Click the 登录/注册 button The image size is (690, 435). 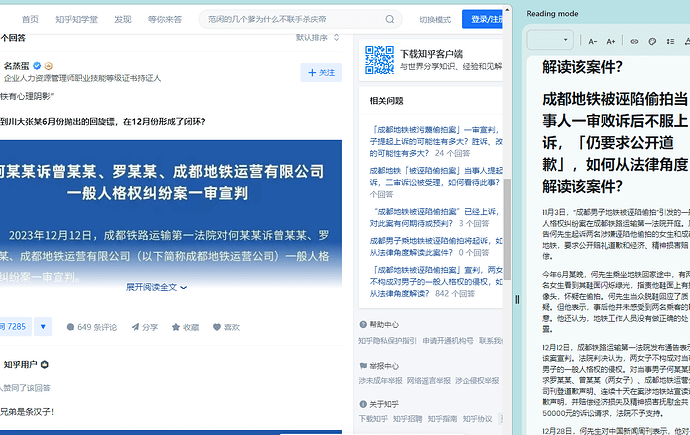click(x=484, y=19)
